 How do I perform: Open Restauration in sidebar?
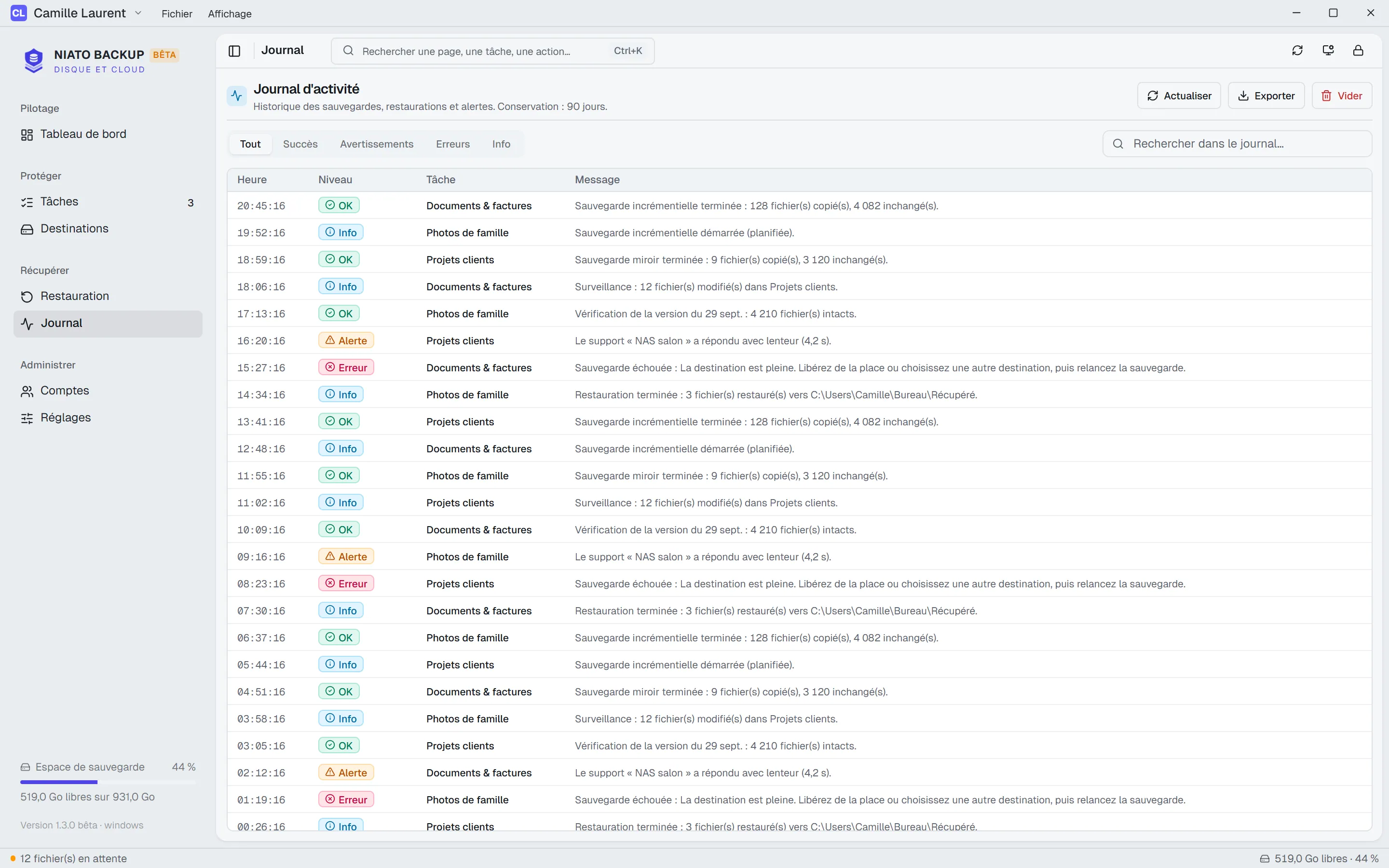point(108,296)
